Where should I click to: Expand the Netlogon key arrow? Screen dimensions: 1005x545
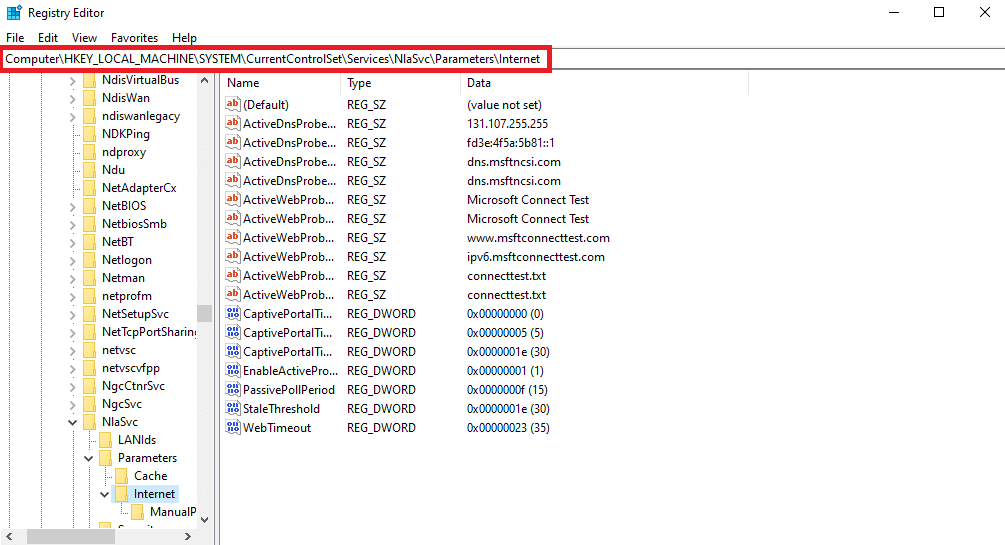(x=72, y=260)
